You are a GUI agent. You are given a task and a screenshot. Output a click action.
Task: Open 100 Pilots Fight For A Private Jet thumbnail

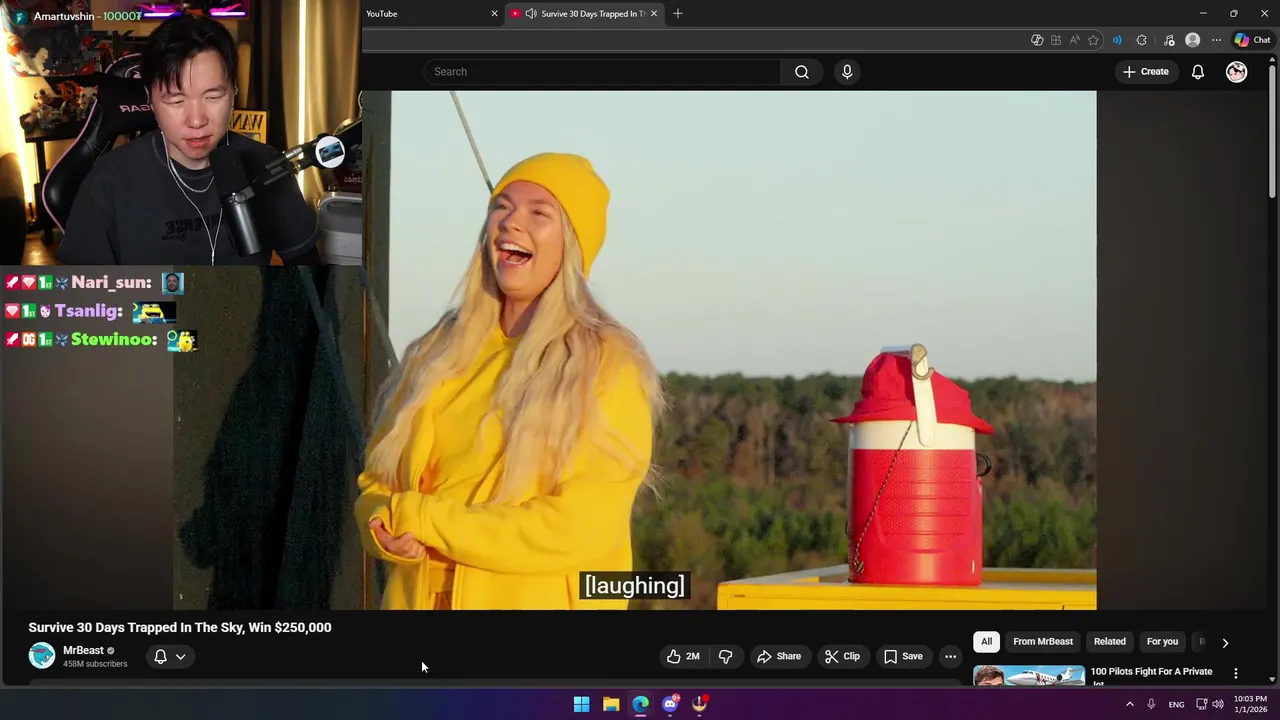(x=1029, y=676)
